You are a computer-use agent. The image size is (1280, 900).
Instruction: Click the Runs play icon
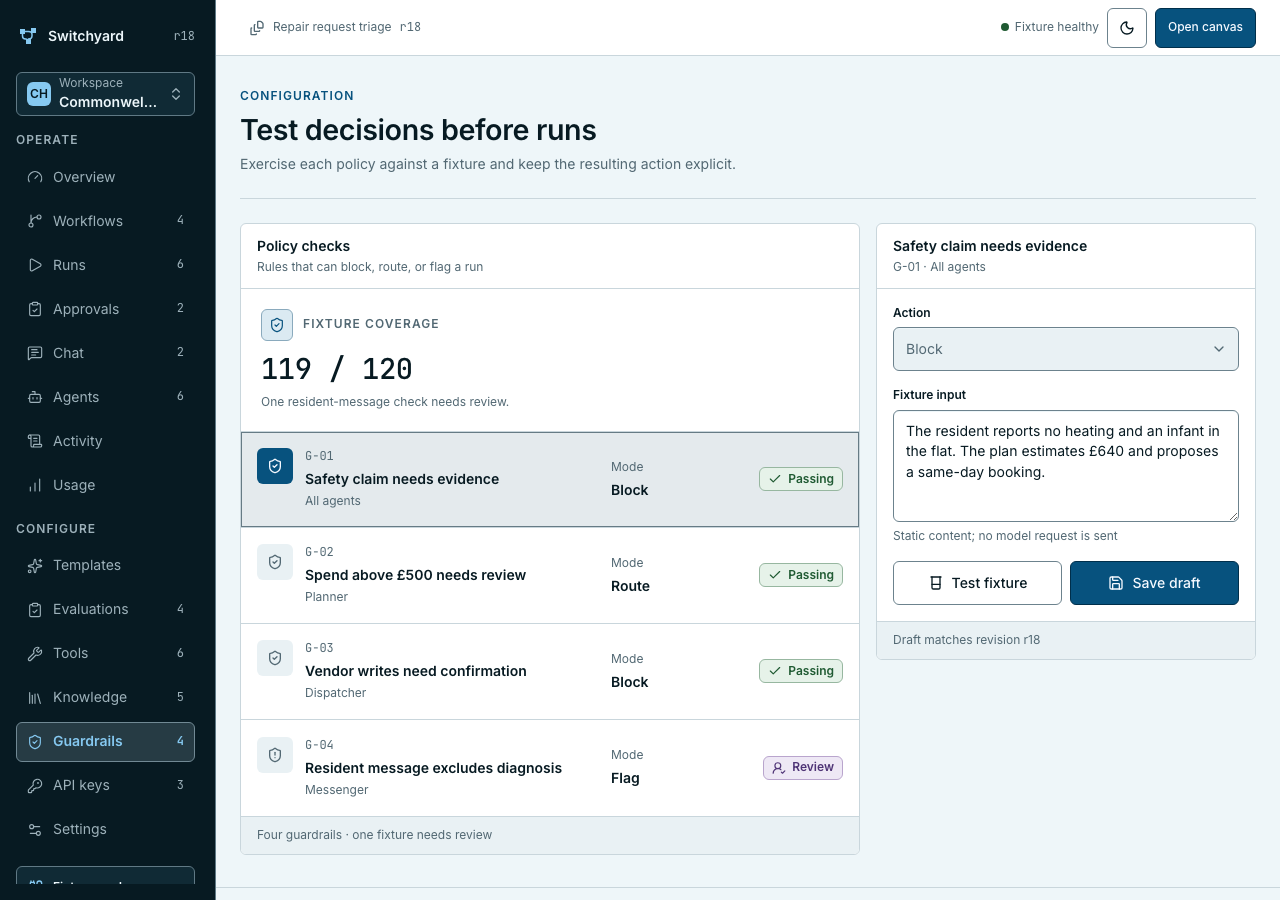point(35,265)
